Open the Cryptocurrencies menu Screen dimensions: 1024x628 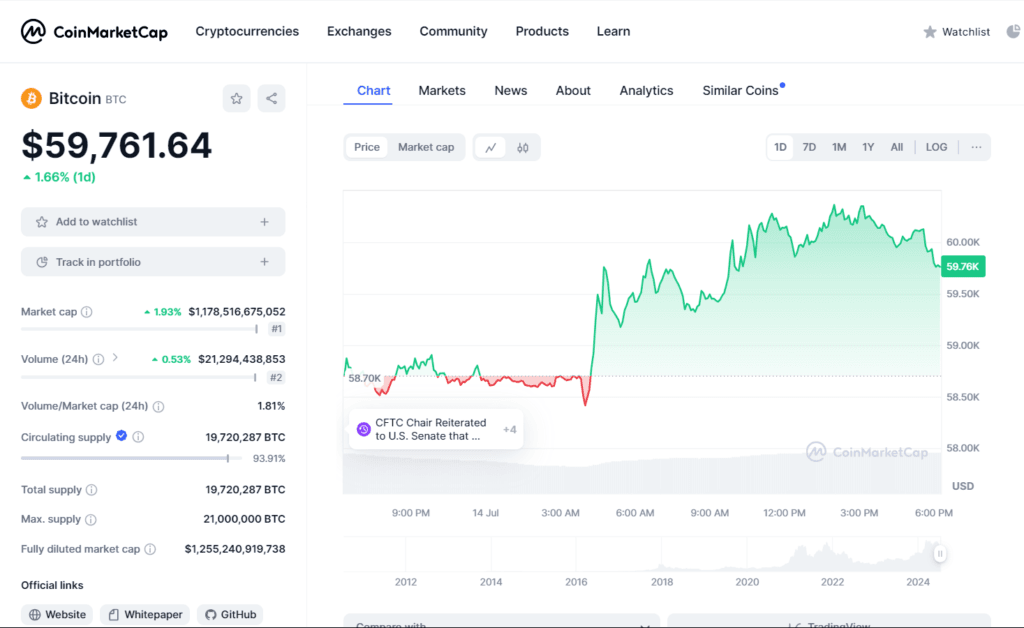[247, 31]
